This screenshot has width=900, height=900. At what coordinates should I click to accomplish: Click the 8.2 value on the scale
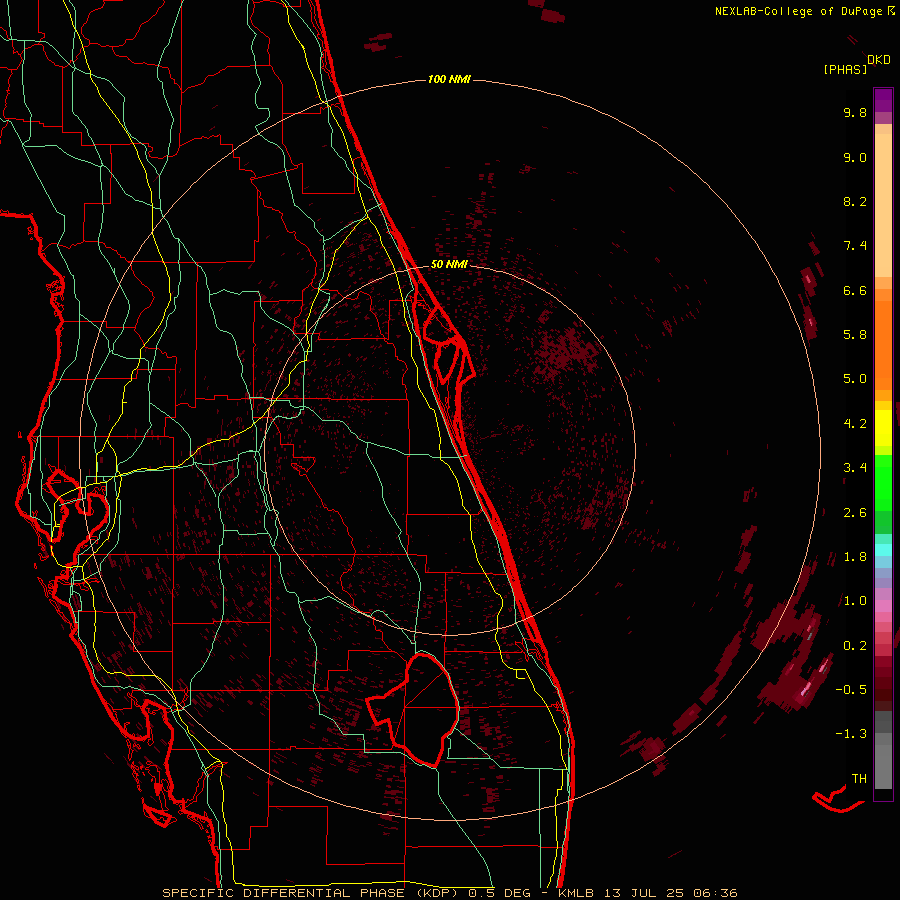point(855,201)
